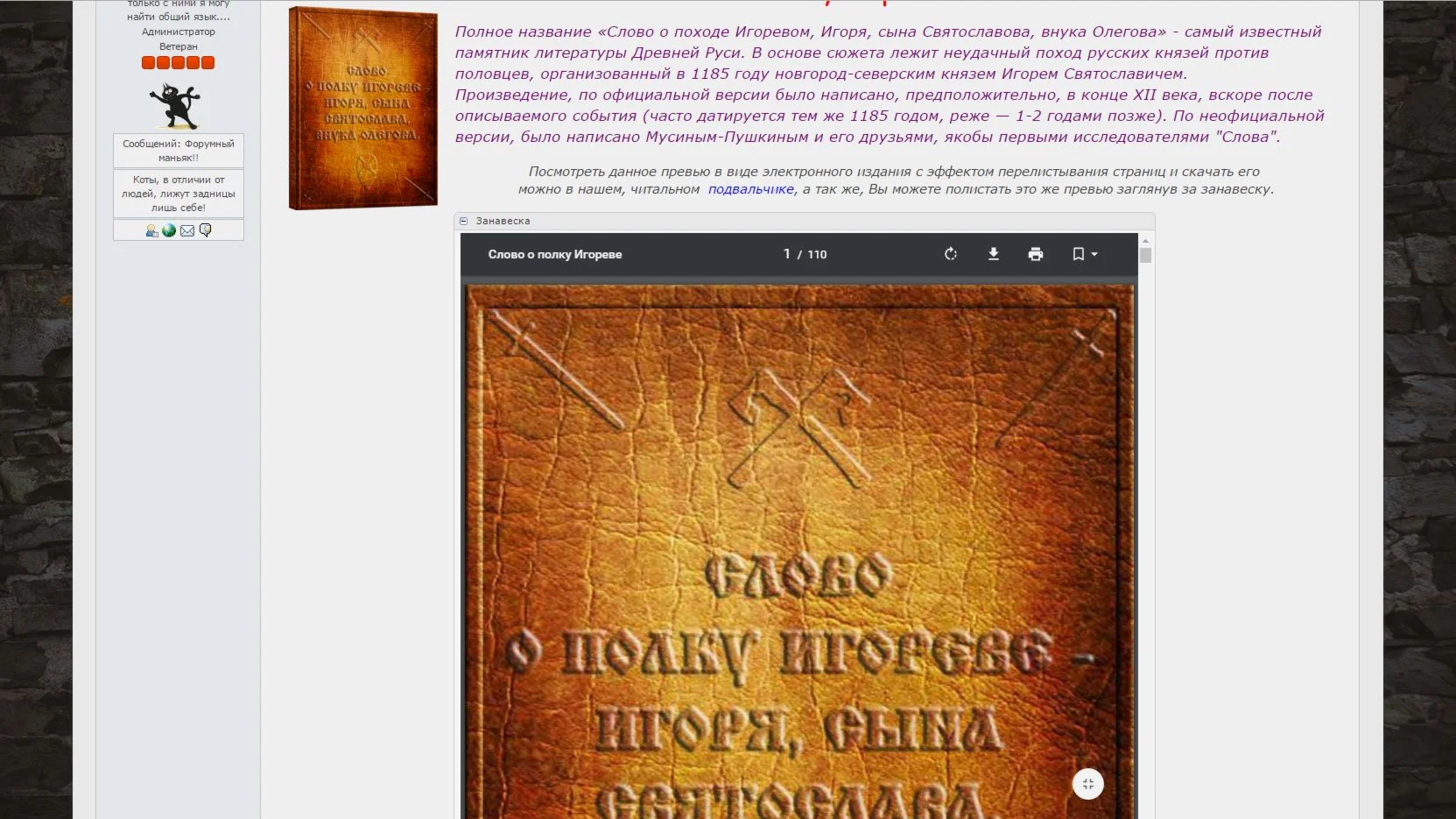Follow the подвальчике link
Screen dimensions: 1456x819
(751, 189)
